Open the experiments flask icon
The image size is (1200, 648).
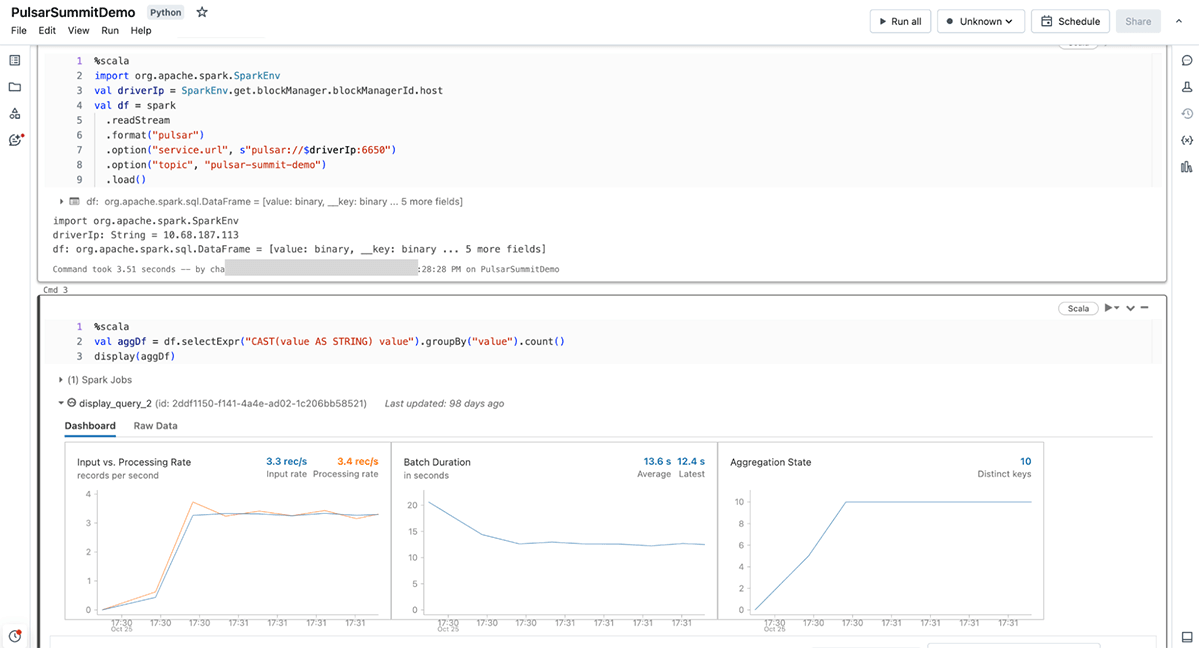tap(1187, 88)
